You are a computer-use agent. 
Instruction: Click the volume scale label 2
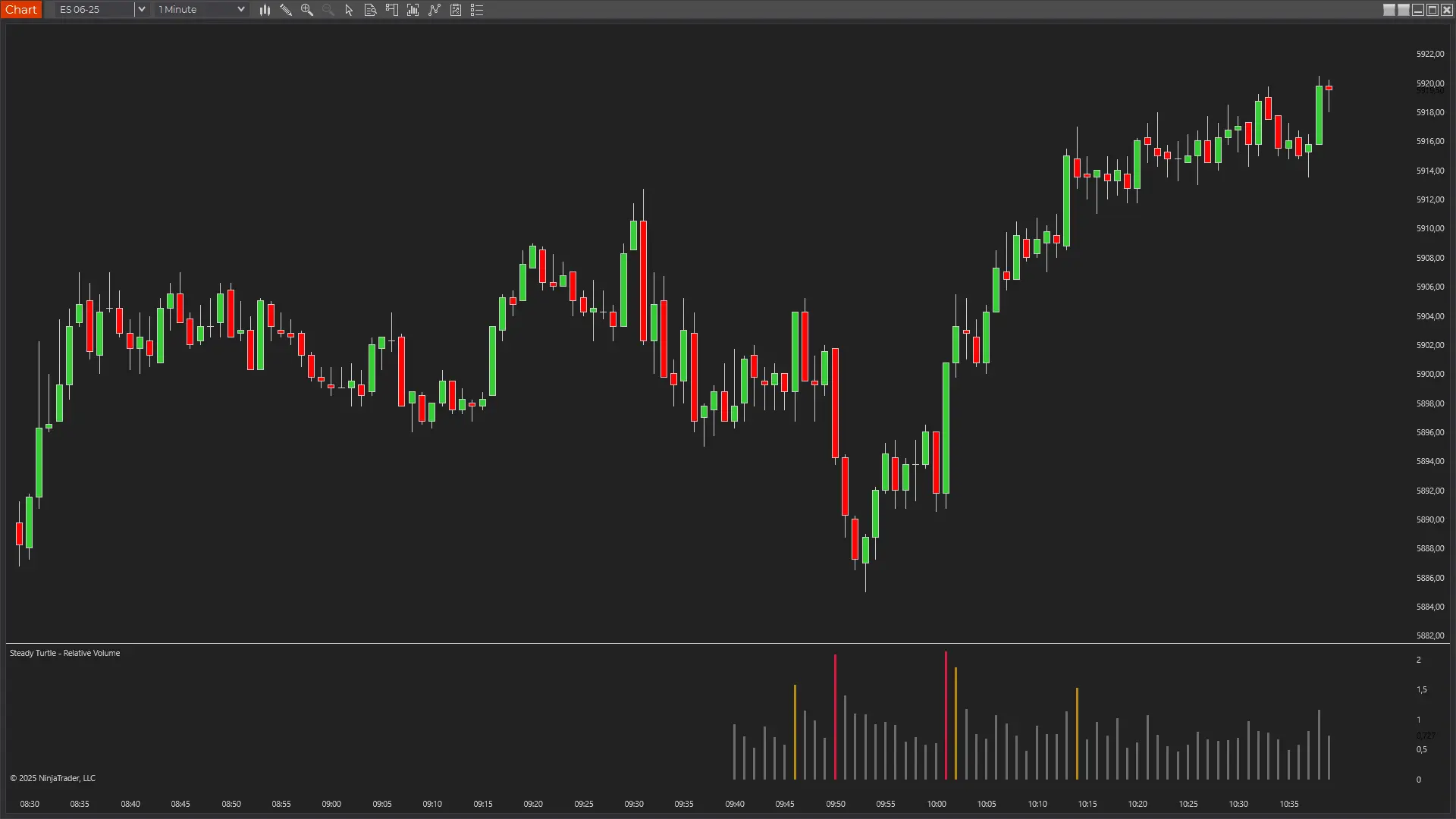pos(1419,660)
